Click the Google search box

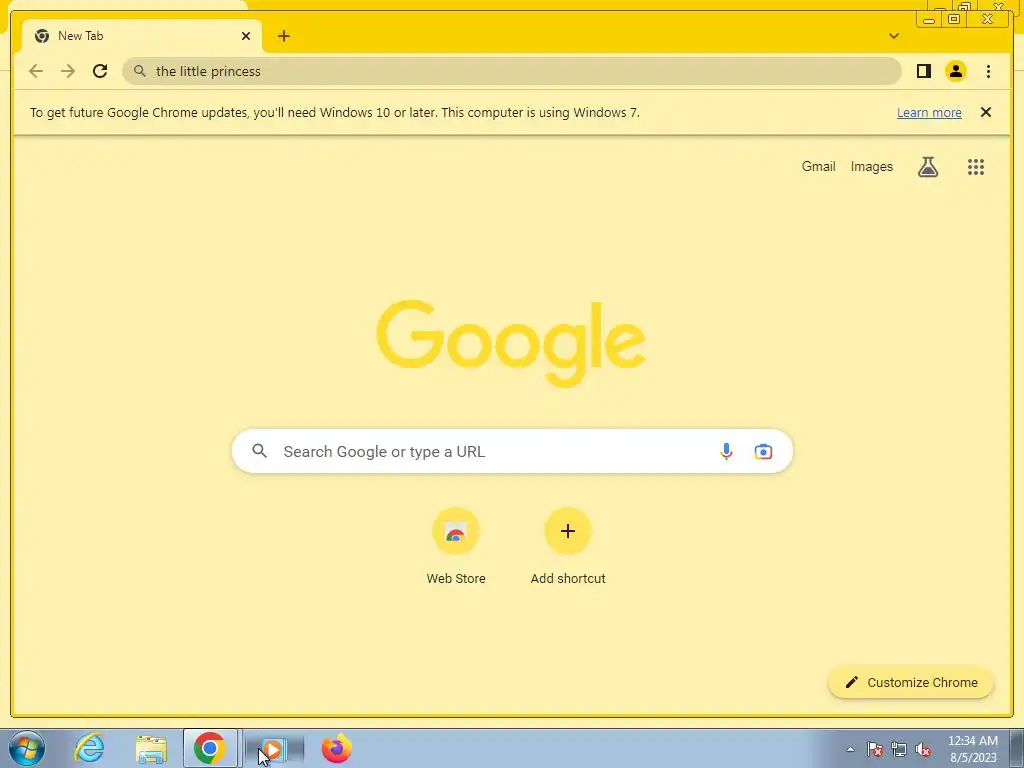(x=512, y=451)
